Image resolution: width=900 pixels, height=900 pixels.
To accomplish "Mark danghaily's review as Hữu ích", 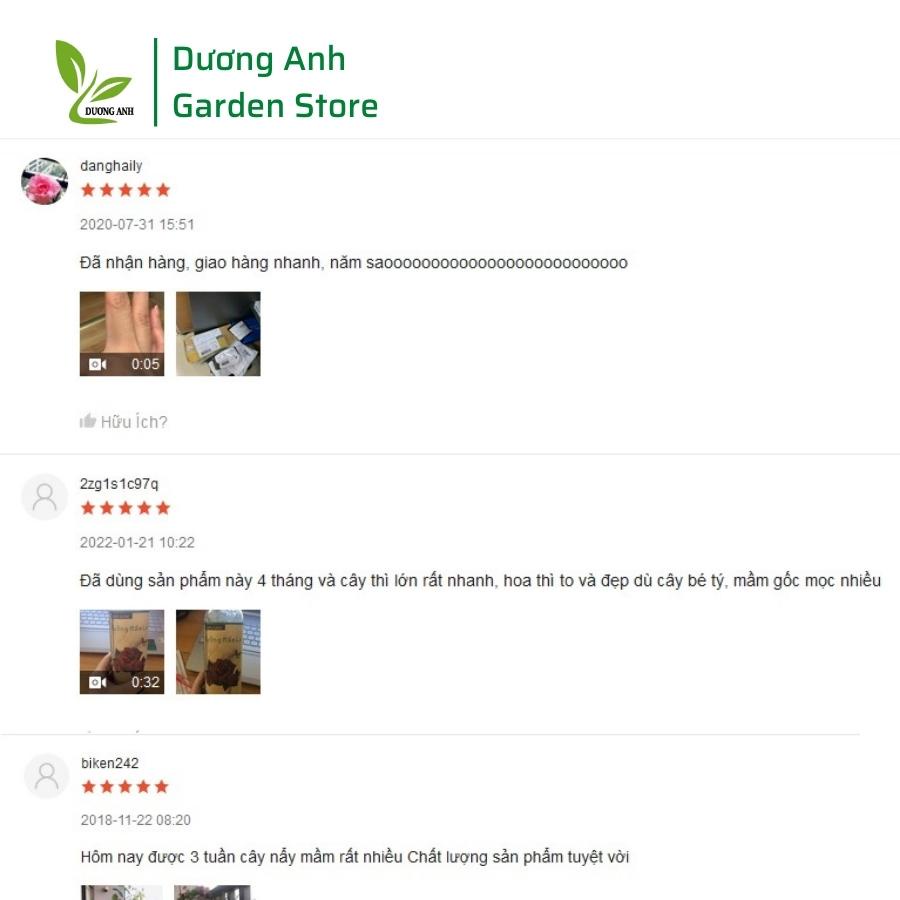I will click(x=123, y=421).
